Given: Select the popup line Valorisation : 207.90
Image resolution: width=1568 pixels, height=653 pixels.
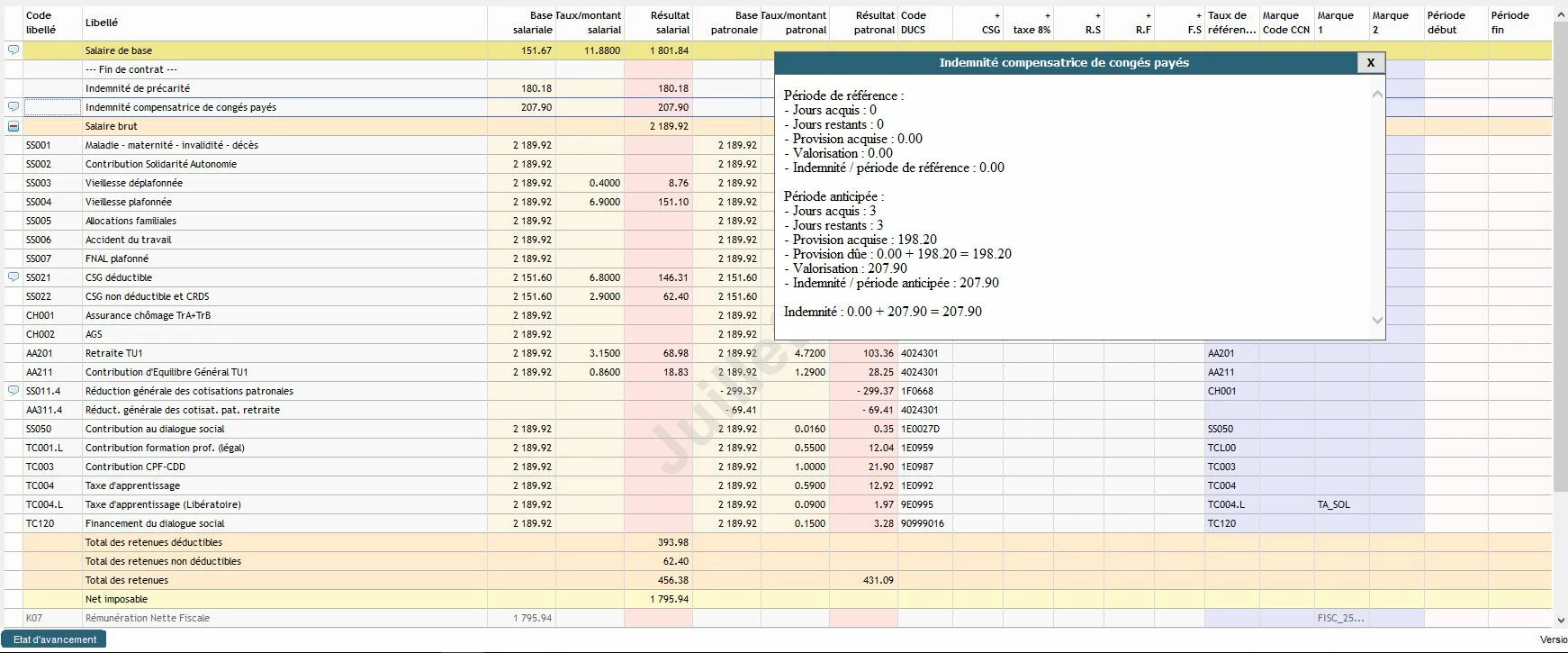Looking at the screenshot, I should tap(846, 268).
